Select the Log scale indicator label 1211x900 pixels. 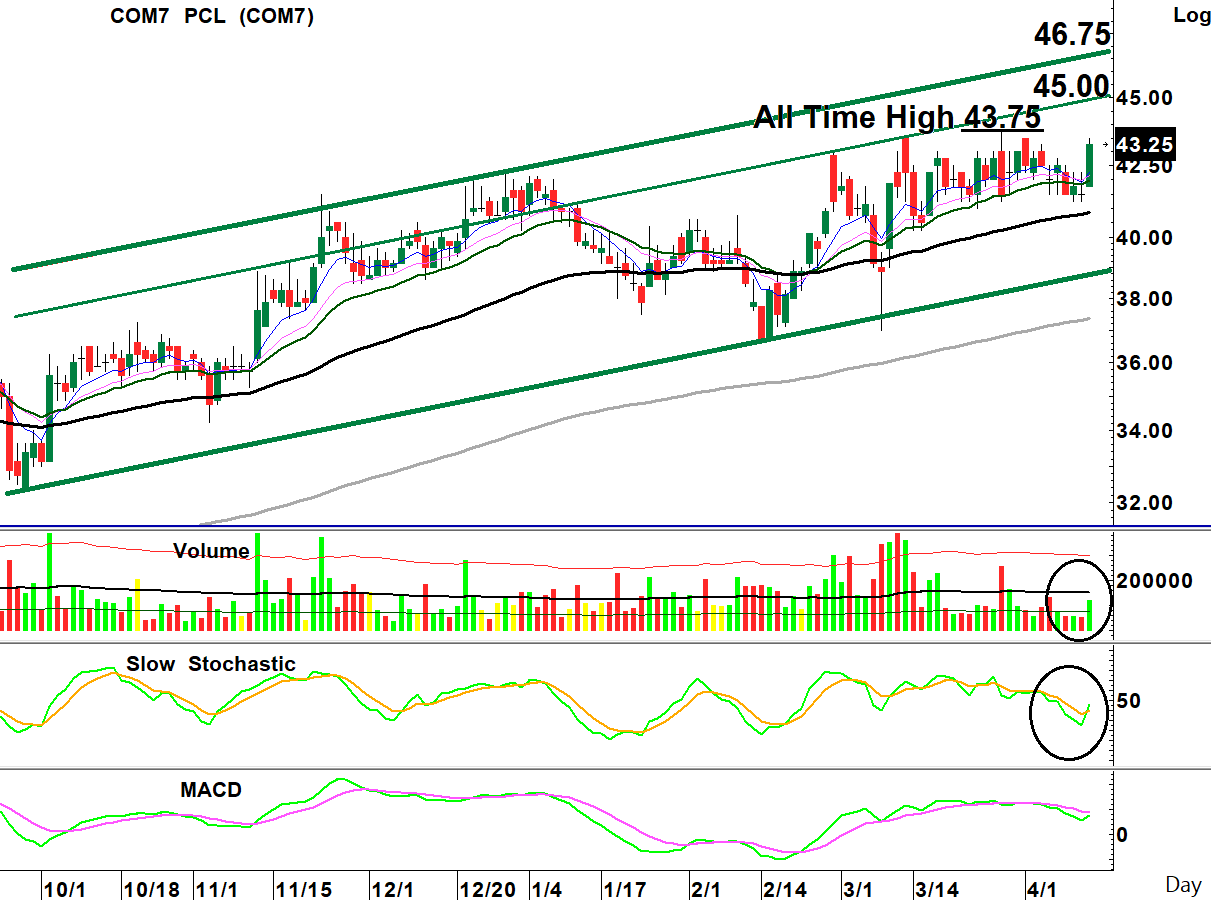tap(1191, 12)
